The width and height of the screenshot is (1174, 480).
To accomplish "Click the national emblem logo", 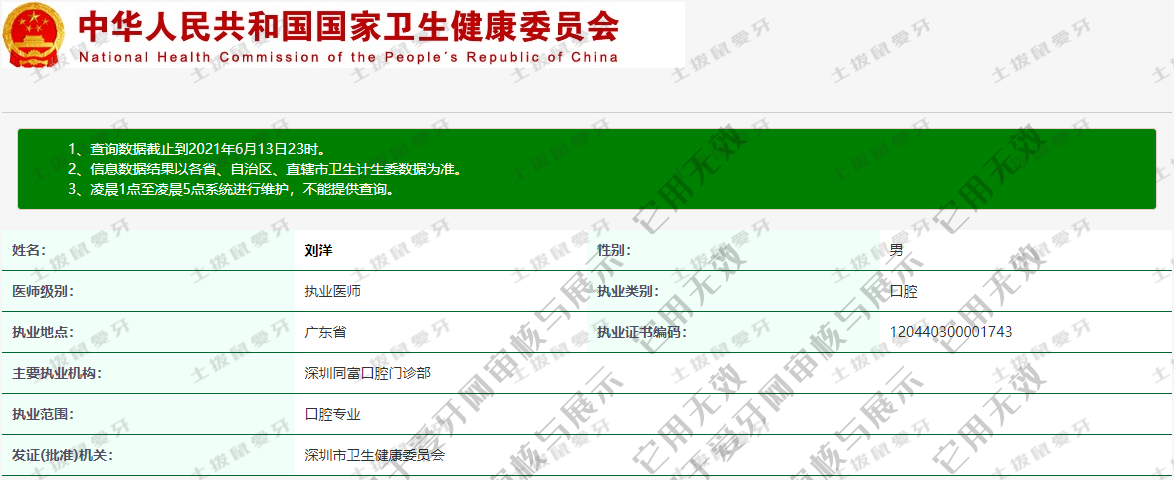I will [x=35, y=34].
